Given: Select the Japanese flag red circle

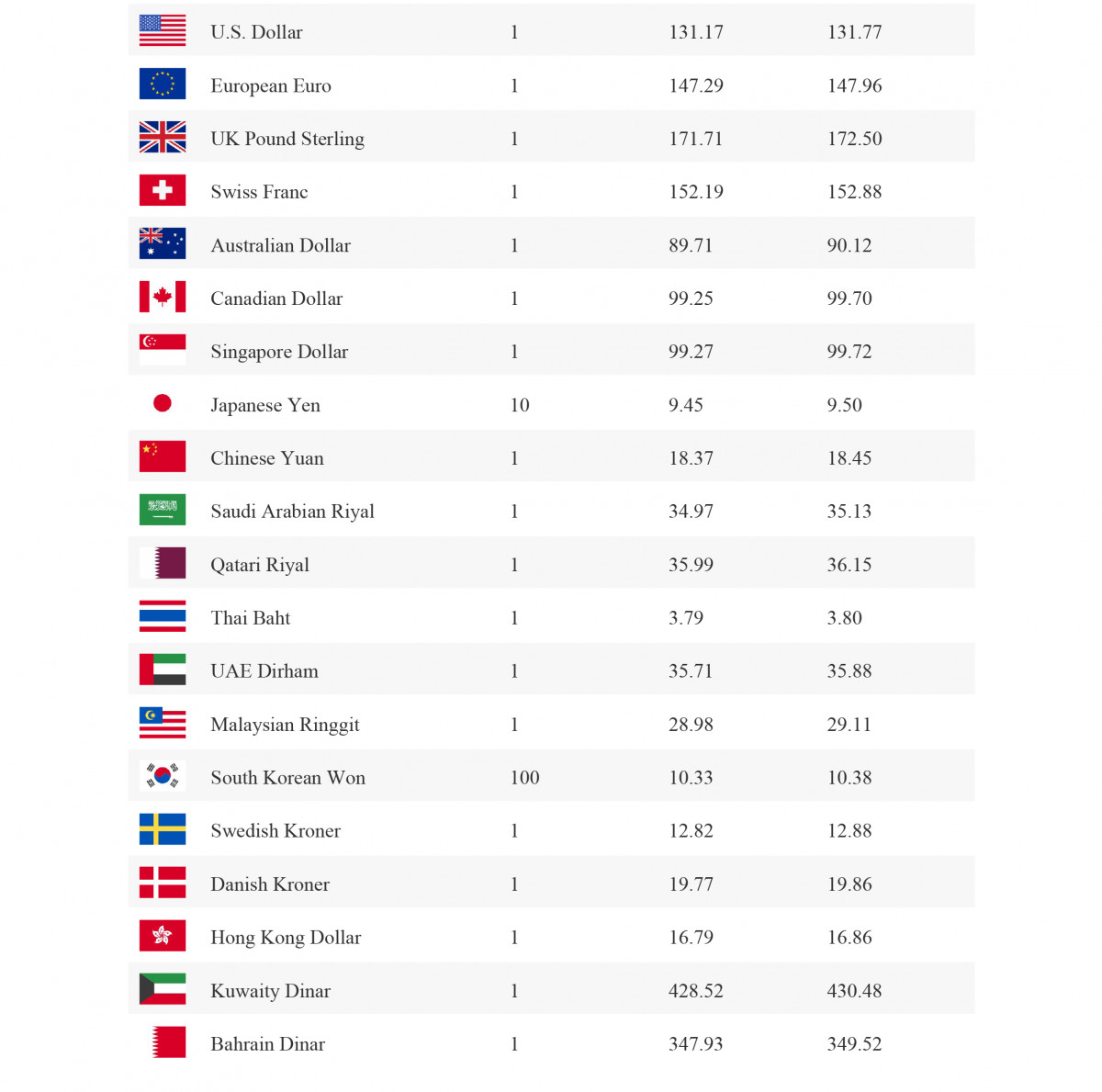Looking at the screenshot, I should (x=163, y=403).
